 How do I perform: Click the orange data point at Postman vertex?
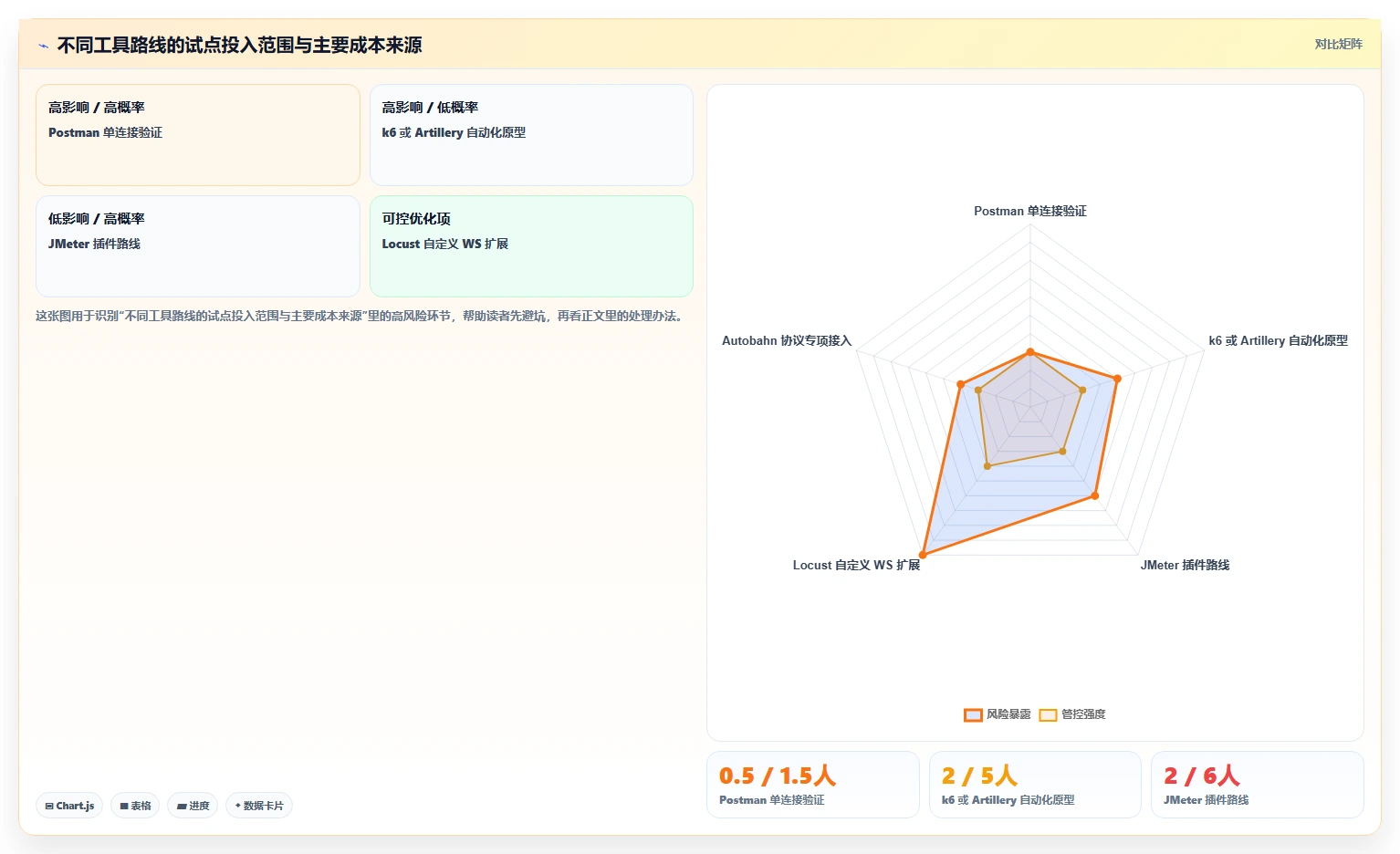1030,352
